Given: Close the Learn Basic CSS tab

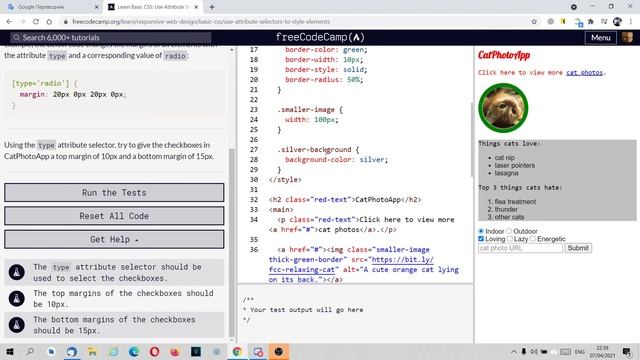Looking at the screenshot, I should (196, 7).
